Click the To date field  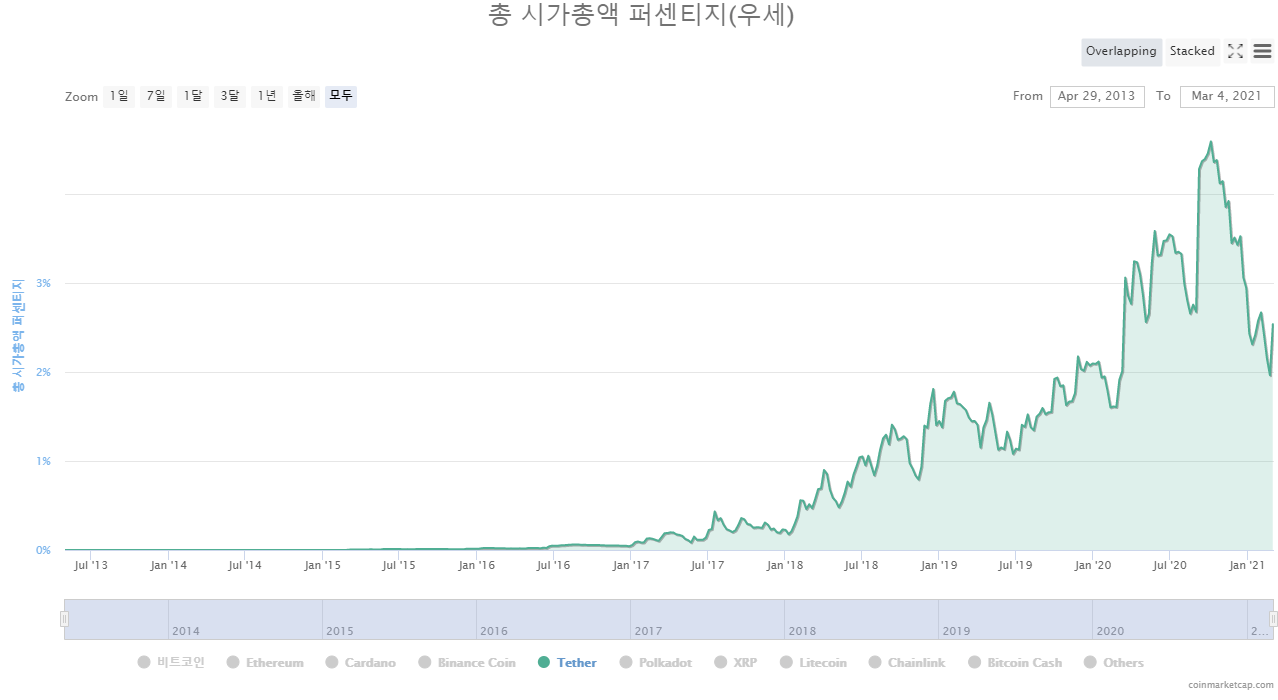point(1227,96)
